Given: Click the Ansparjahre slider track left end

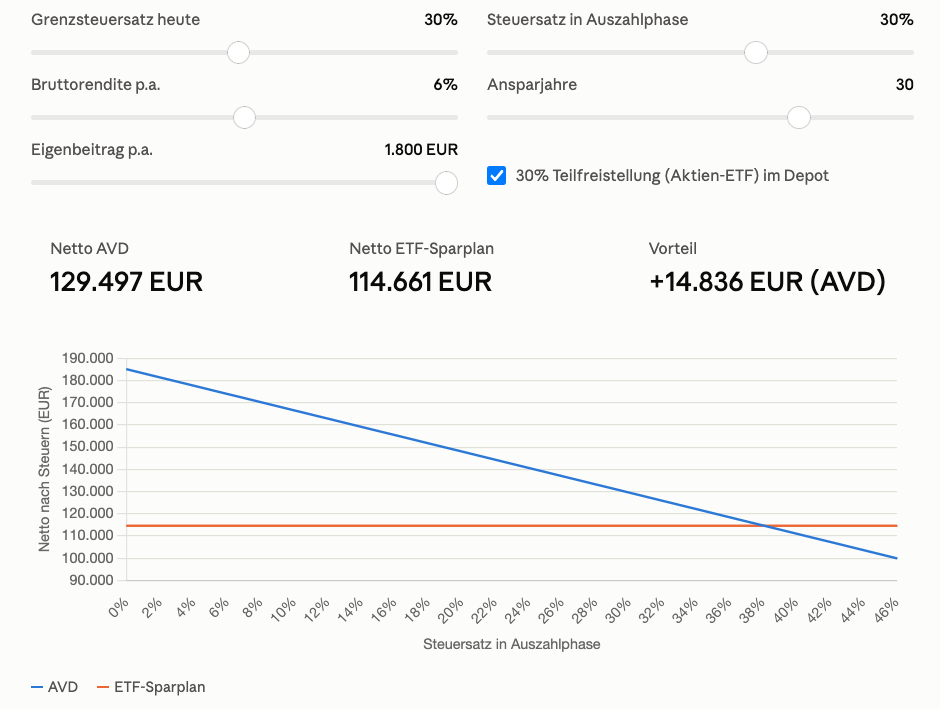Looking at the screenshot, I should tap(491, 117).
